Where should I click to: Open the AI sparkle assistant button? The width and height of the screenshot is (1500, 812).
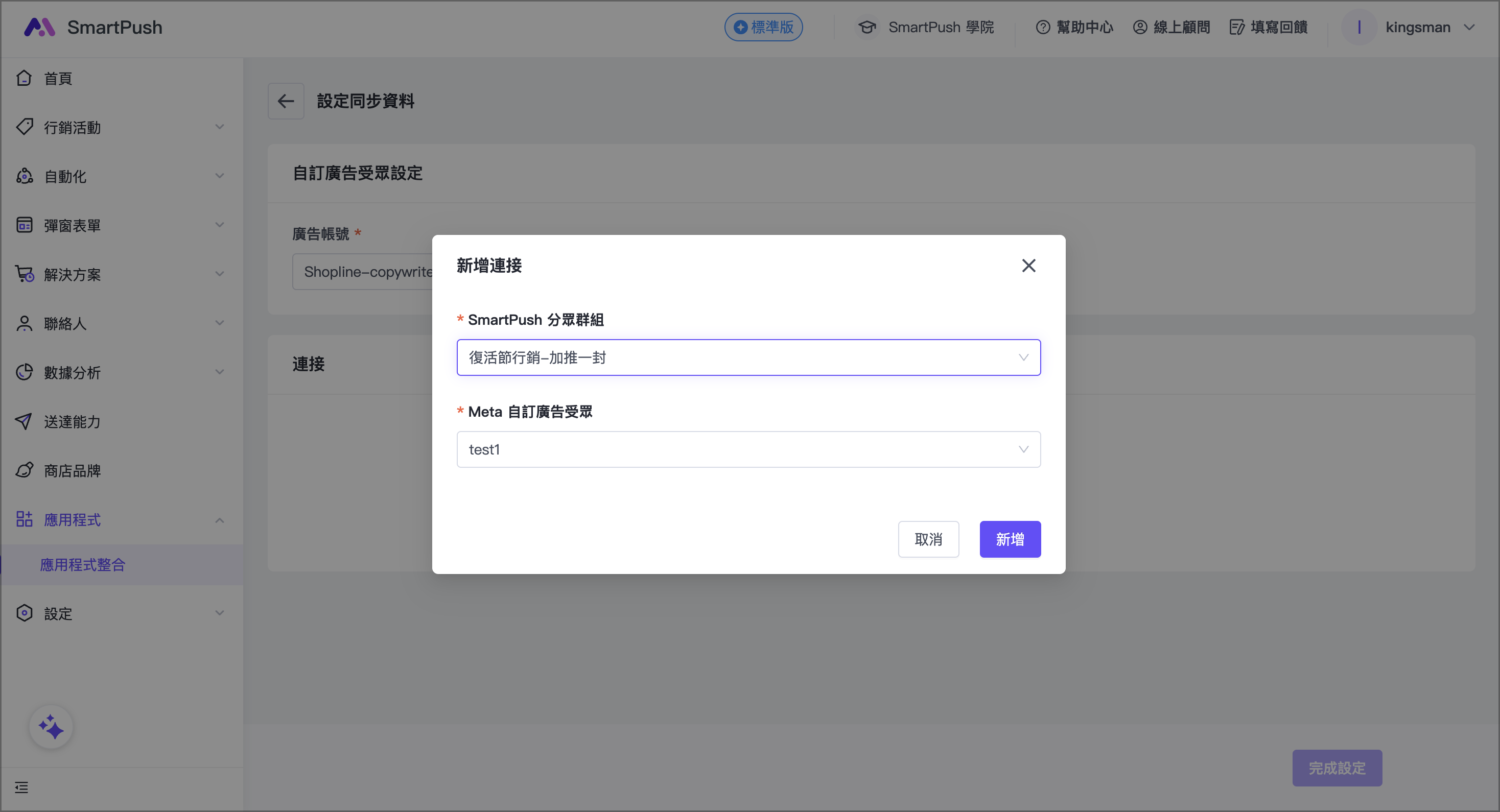[x=51, y=727]
